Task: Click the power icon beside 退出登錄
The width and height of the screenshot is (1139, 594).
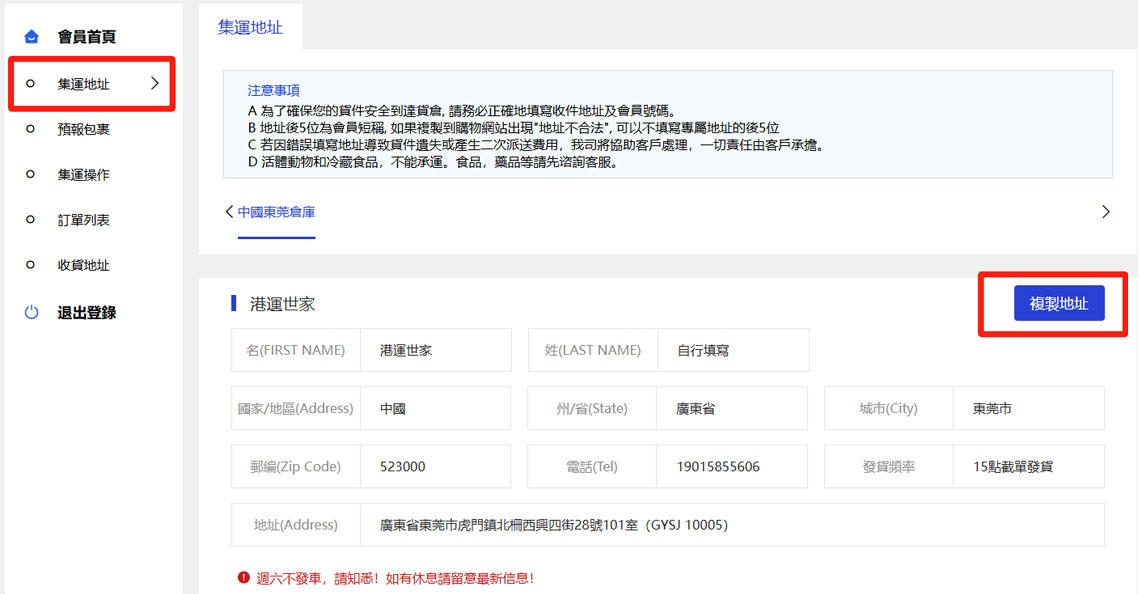Action: (x=32, y=313)
